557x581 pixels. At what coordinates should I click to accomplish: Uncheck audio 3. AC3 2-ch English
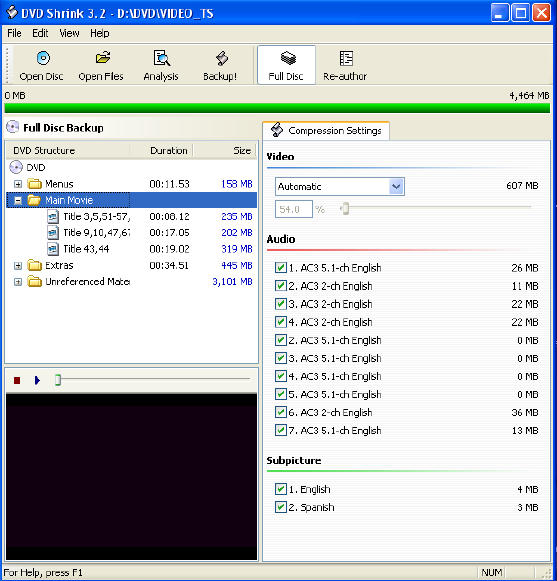click(281, 304)
